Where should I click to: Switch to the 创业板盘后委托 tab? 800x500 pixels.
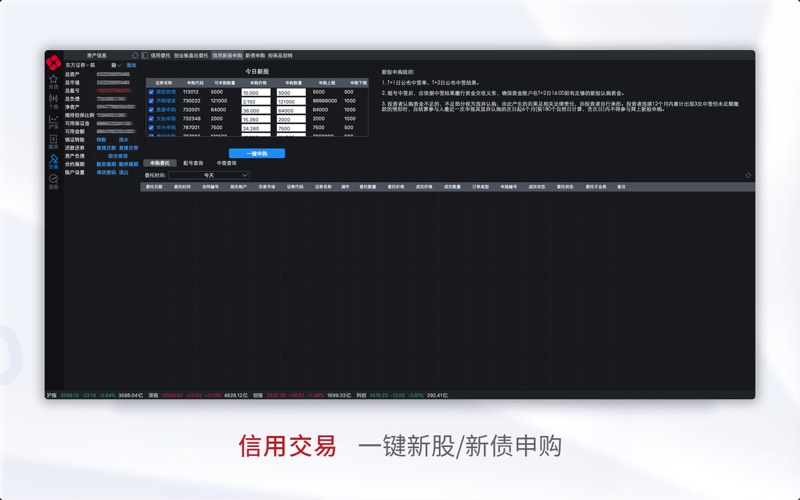[191, 55]
